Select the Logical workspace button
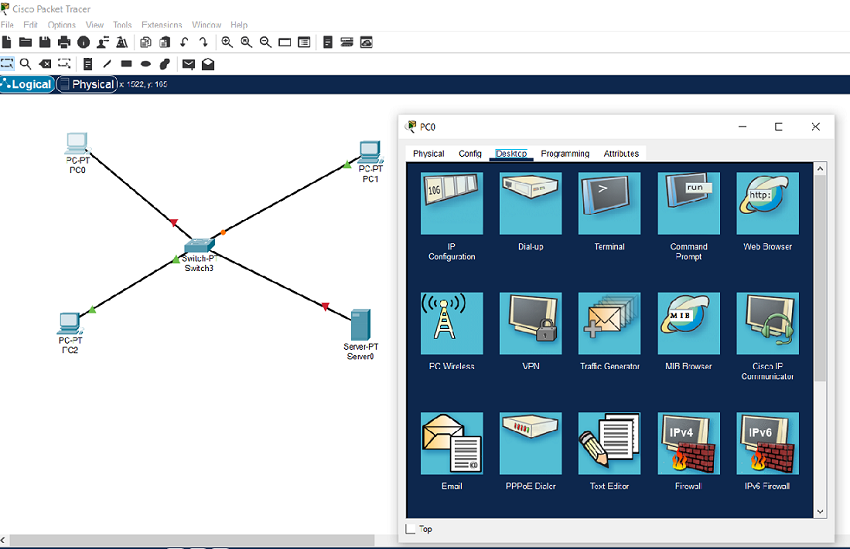Image resolution: width=850 pixels, height=549 pixels. [x=27, y=85]
